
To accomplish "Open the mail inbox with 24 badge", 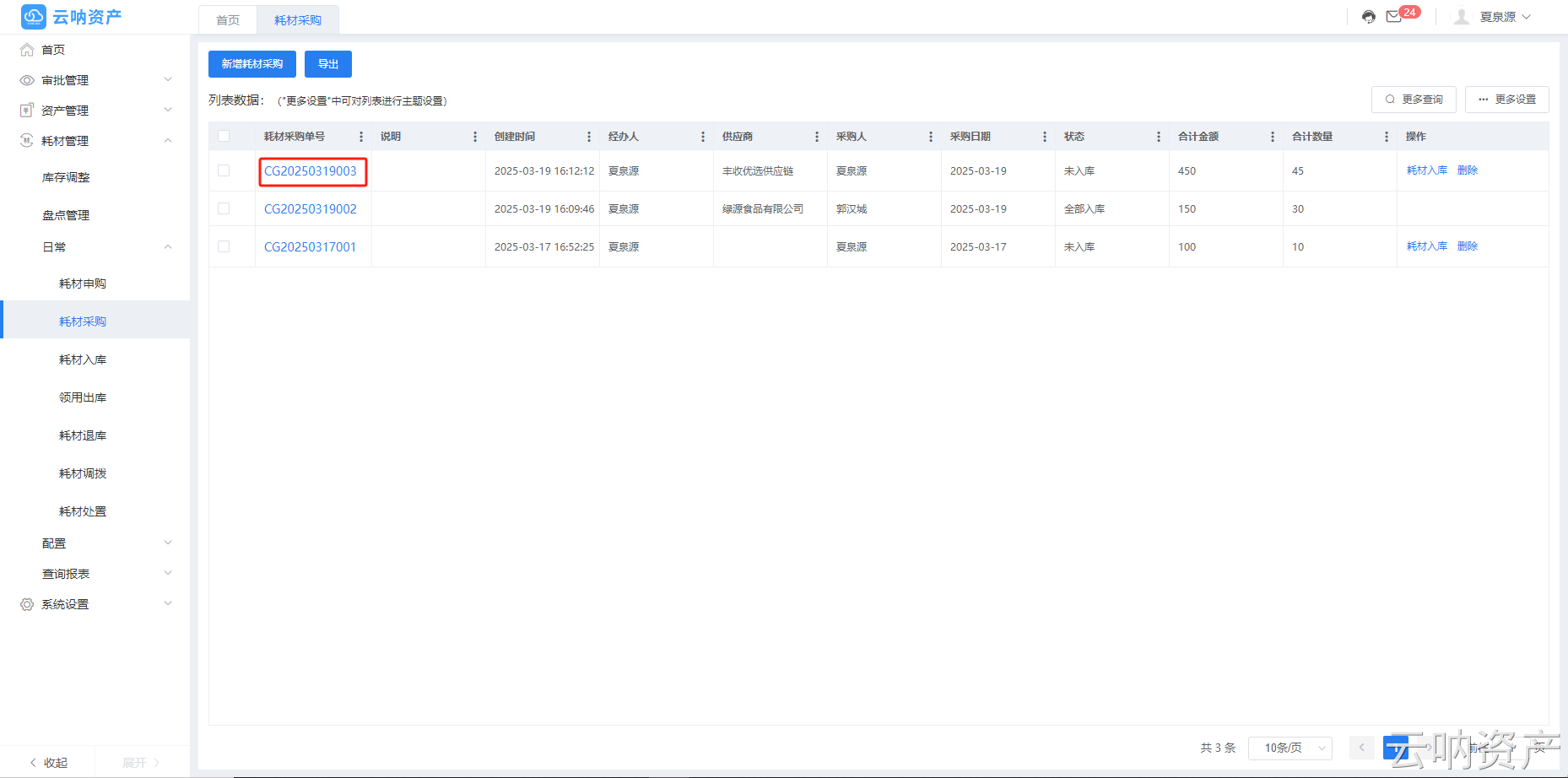I will point(1394,17).
